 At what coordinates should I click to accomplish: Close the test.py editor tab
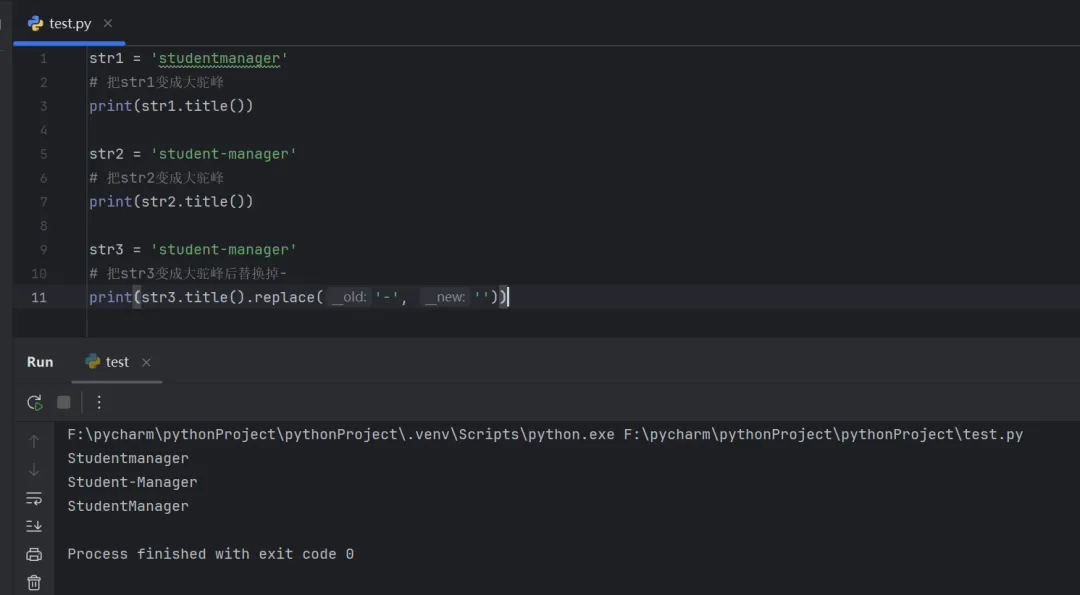tap(108, 23)
